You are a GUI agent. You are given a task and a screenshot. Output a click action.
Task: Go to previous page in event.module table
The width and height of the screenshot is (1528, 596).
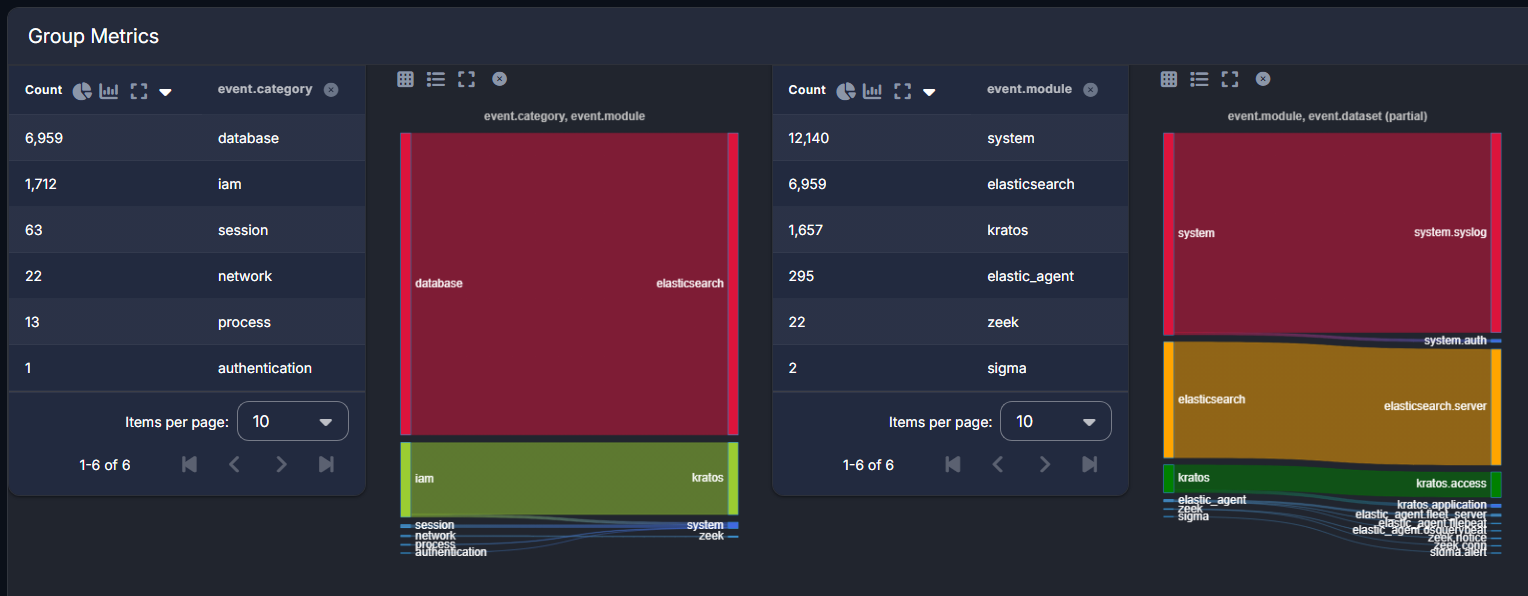click(997, 464)
